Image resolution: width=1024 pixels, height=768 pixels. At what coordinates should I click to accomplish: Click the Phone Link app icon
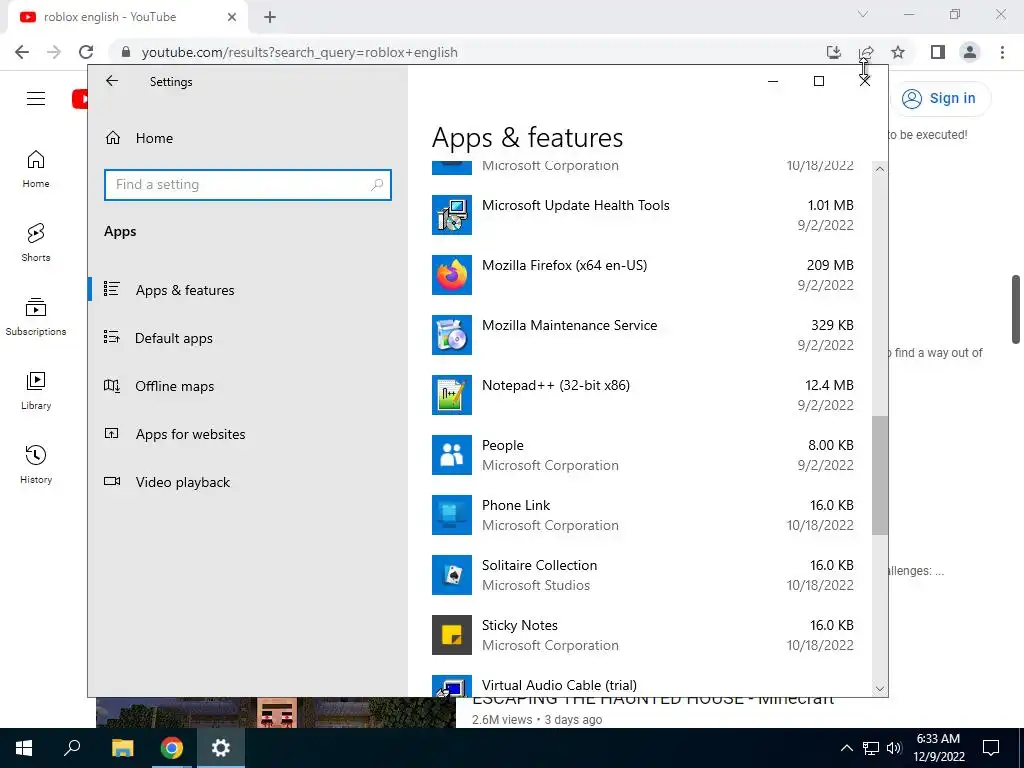pos(452,515)
